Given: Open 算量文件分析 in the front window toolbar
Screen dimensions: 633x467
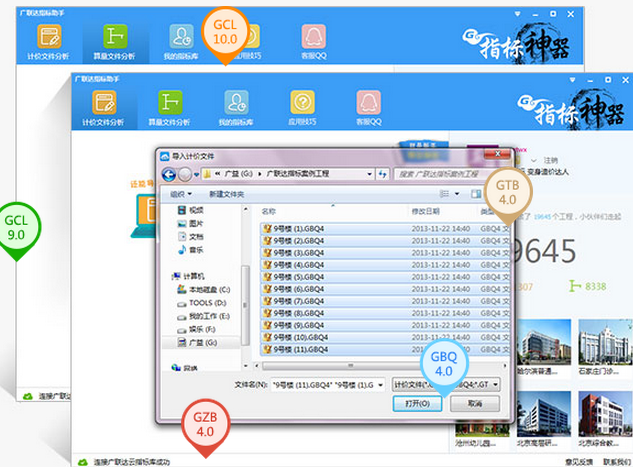Looking at the screenshot, I should coord(169,108).
